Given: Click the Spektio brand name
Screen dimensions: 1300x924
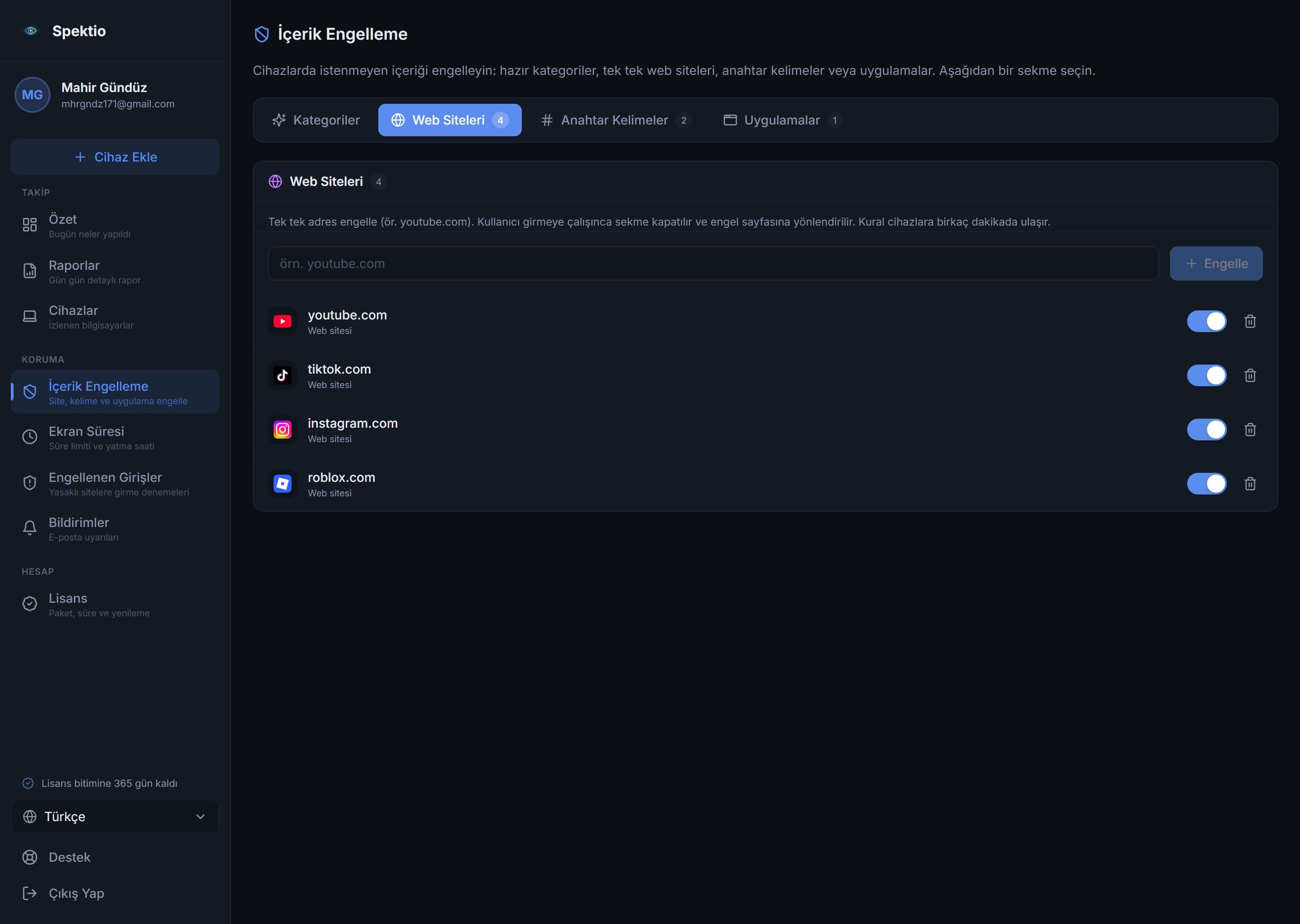Looking at the screenshot, I should pyautogui.click(x=79, y=31).
